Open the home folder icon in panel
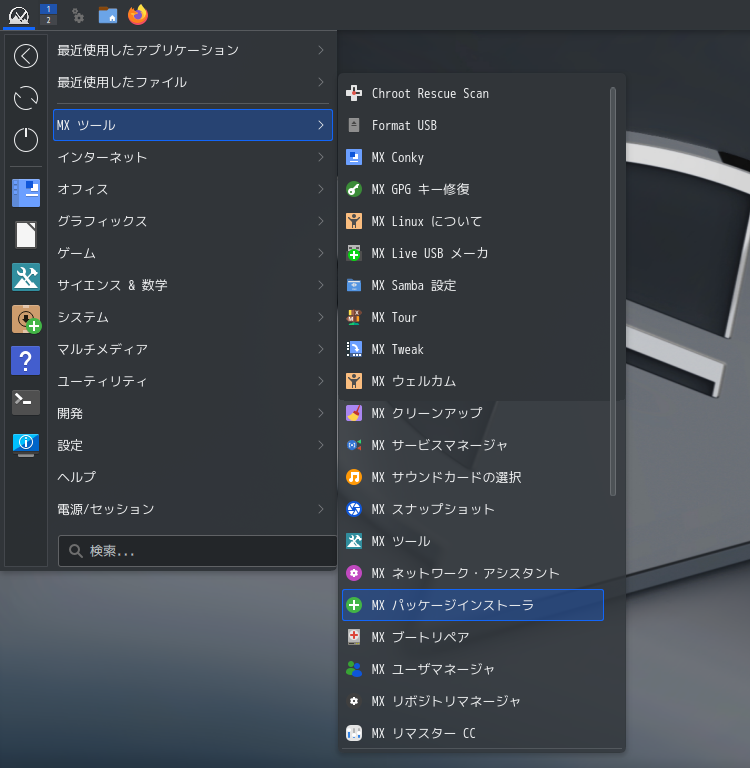The image size is (750, 768). [x=108, y=15]
